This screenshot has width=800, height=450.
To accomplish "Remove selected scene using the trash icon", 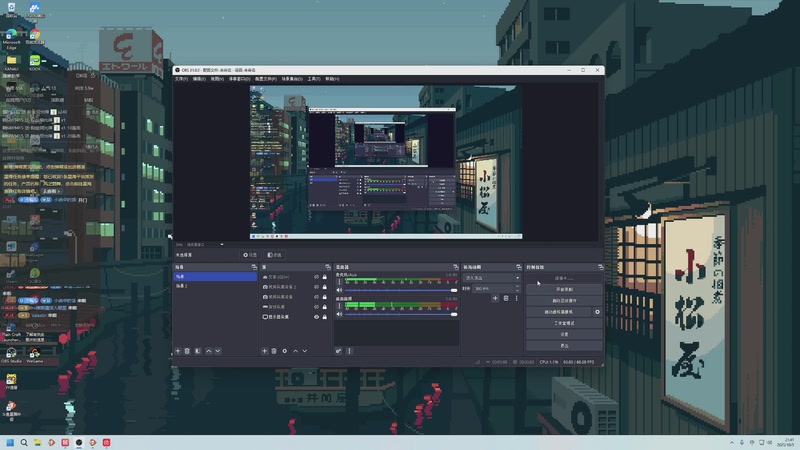I will (x=187, y=351).
